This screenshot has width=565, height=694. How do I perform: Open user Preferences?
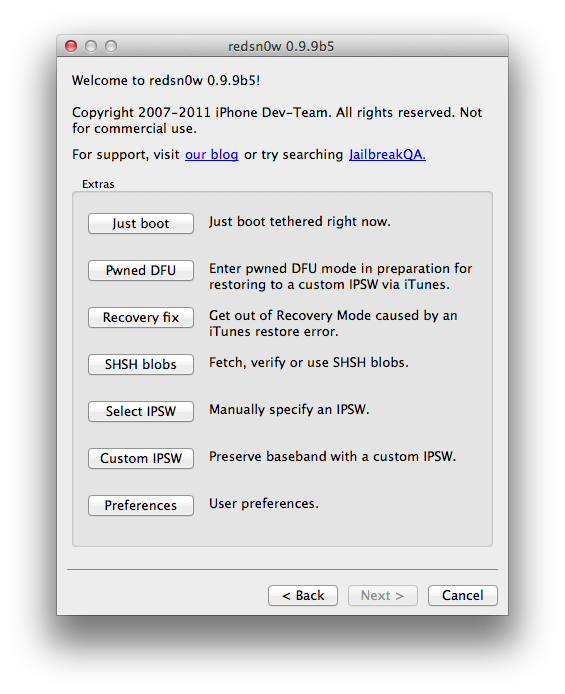coord(141,505)
